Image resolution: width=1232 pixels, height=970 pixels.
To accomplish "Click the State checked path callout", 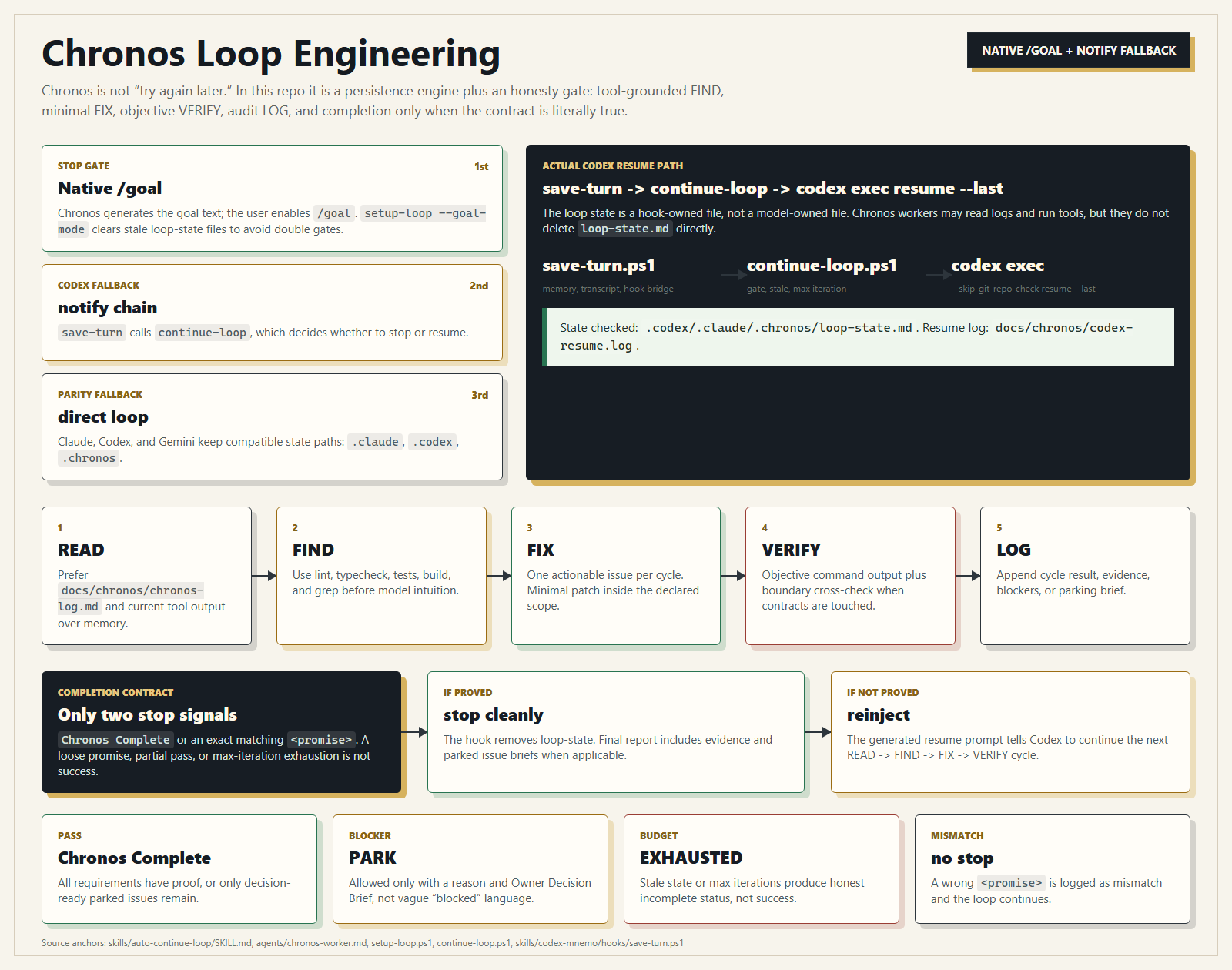I will [858, 336].
